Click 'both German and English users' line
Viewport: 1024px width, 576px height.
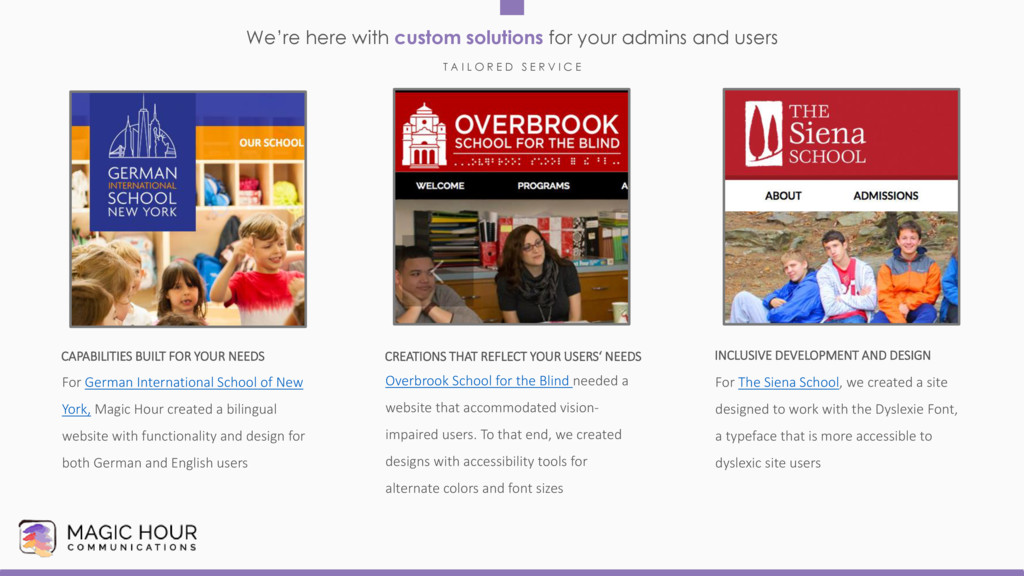155,463
